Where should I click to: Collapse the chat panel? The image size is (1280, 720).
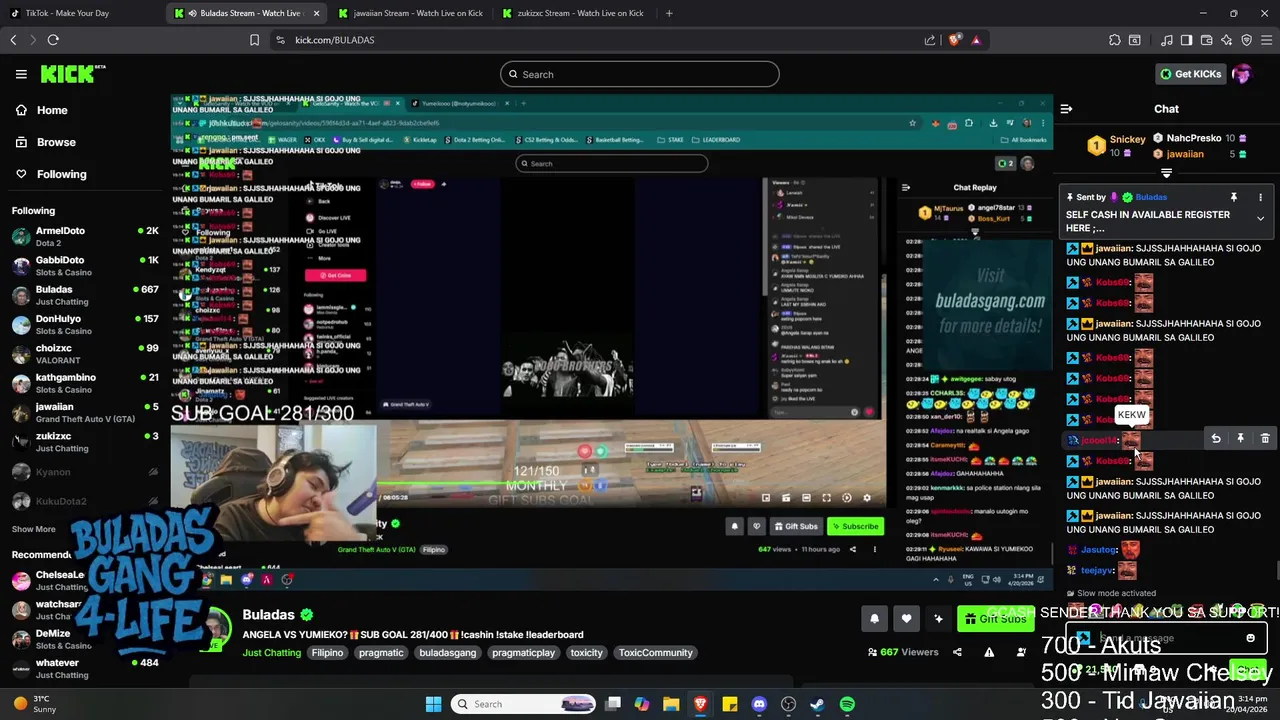coord(1066,109)
